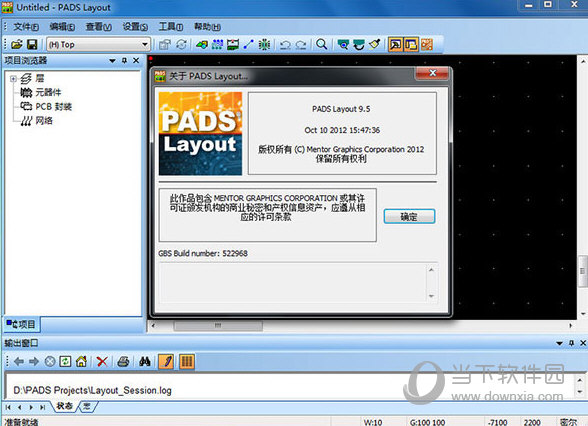Click the Redo toolbar icon
Screen dimensions: 588x426
tap(301, 45)
